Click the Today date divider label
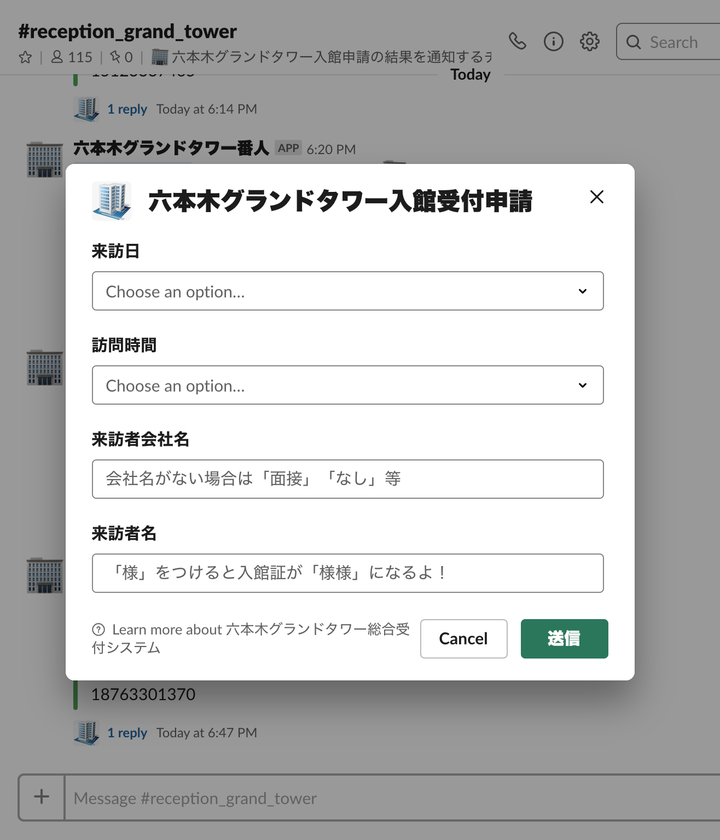This screenshot has width=720, height=840. (x=470, y=74)
